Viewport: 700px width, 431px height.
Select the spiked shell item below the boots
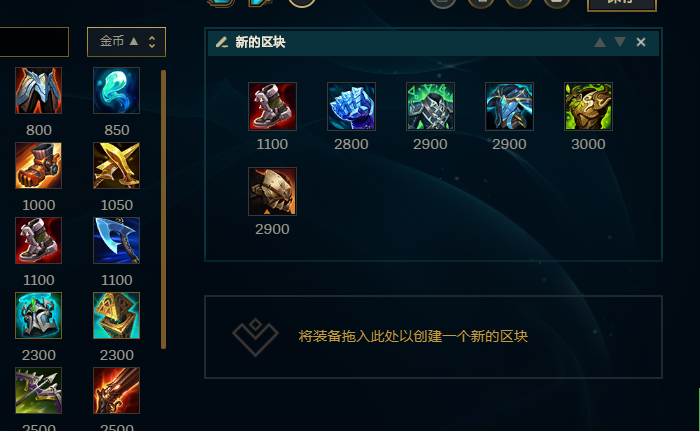272,191
